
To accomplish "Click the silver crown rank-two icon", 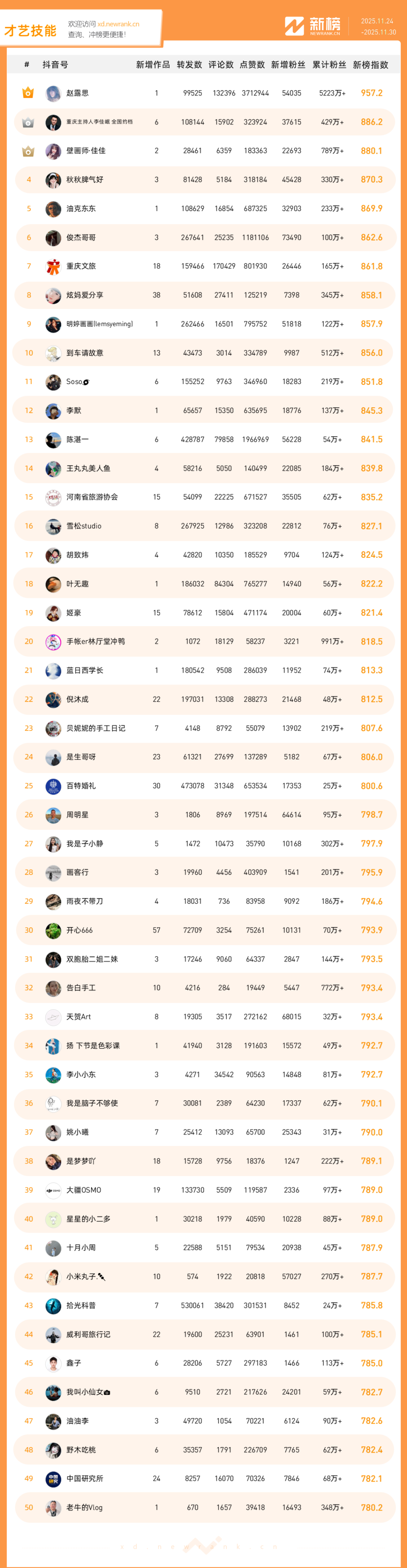I will 28,122.
